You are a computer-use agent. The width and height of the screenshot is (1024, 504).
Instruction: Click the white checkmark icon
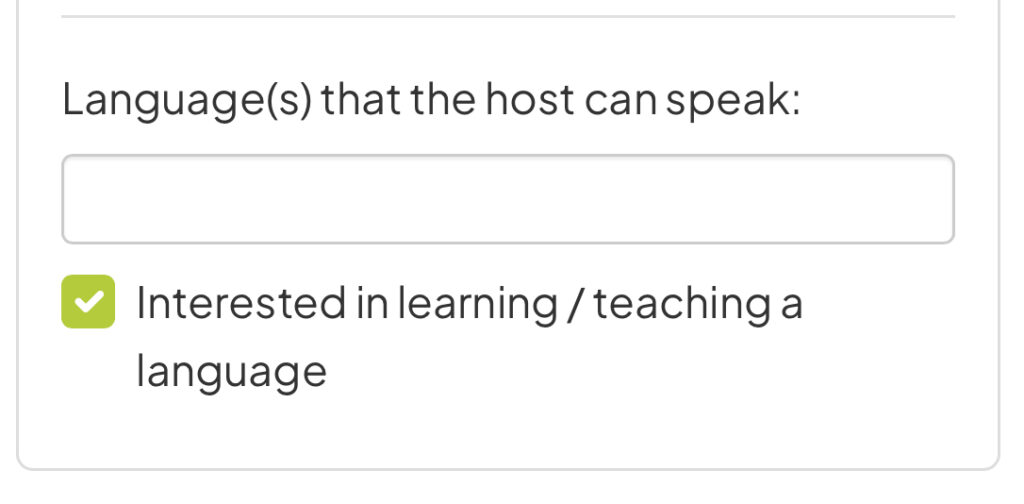88,302
